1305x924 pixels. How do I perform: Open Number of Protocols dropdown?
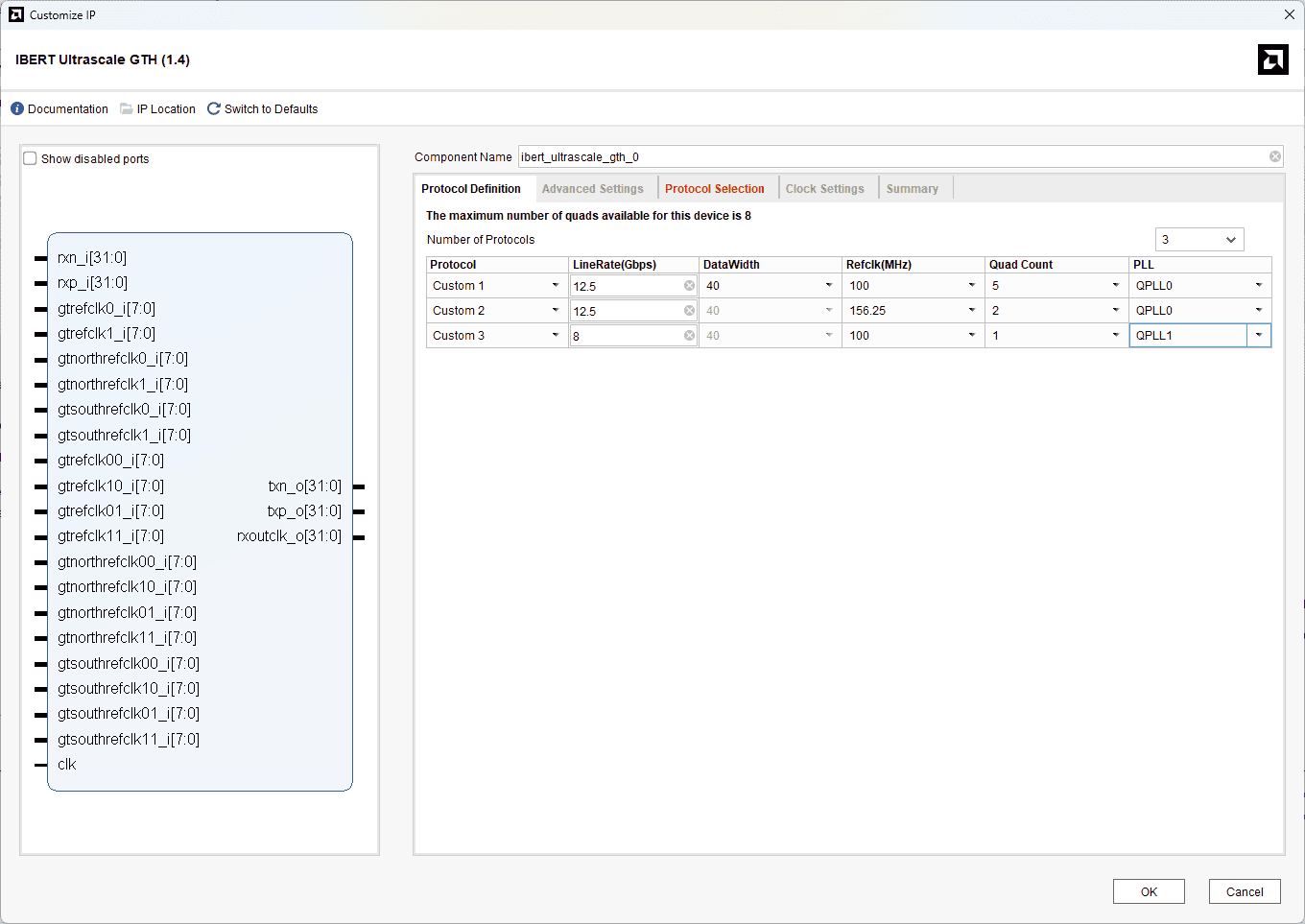click(1199, 240)
